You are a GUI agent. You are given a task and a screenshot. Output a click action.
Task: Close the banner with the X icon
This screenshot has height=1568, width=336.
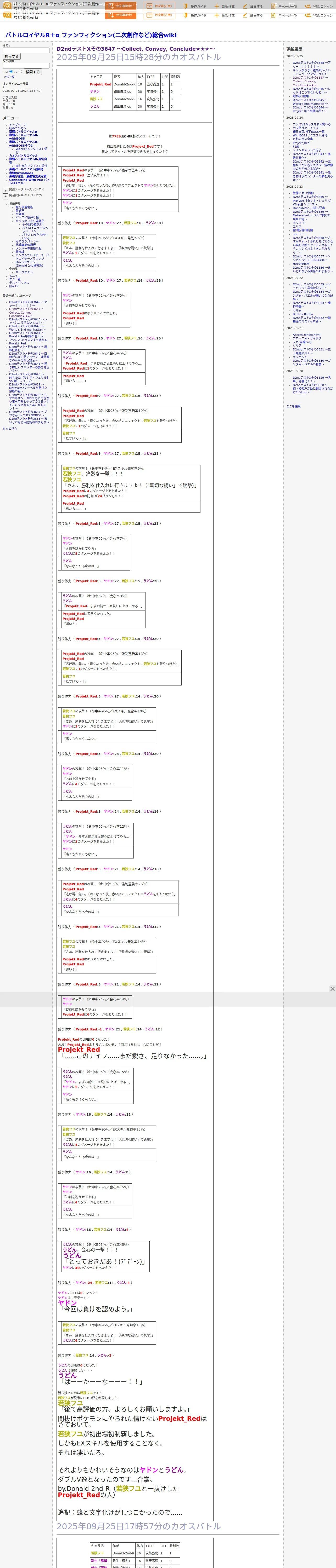coord(332,989)
